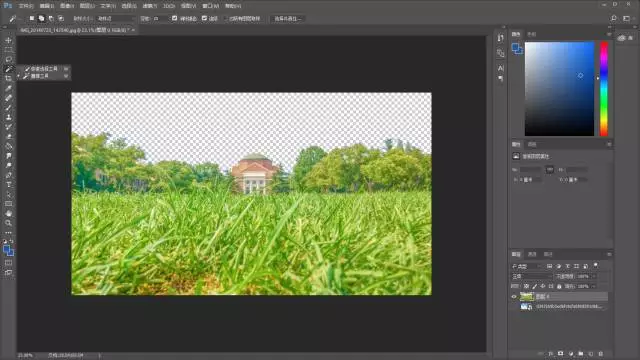The image size is (640, 360).
Task: Click the Select and Mask button
Action: pyautogui.click(x=287, y=19)
